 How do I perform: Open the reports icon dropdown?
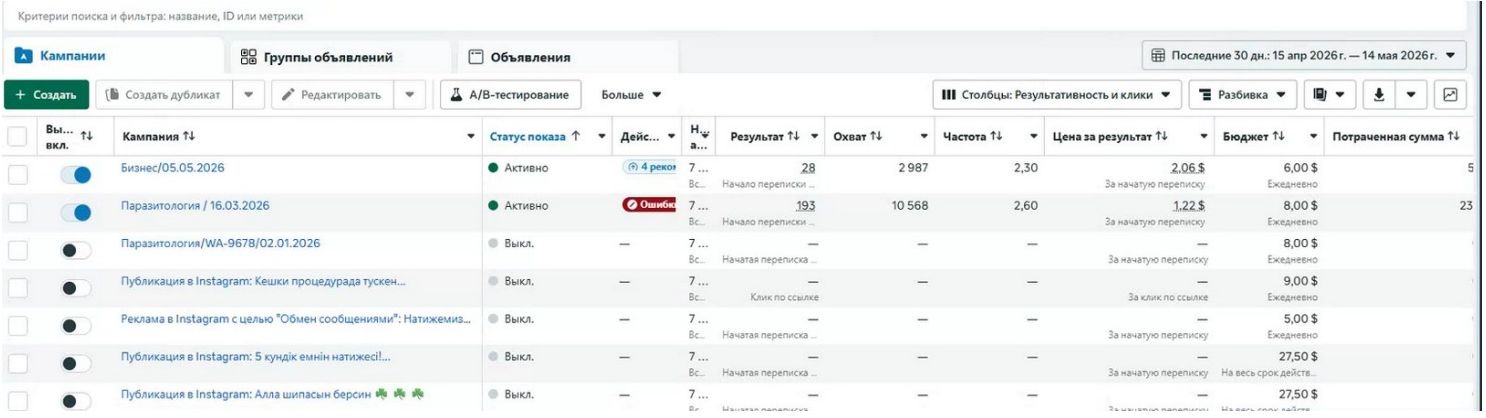(x=1328, y=95)
